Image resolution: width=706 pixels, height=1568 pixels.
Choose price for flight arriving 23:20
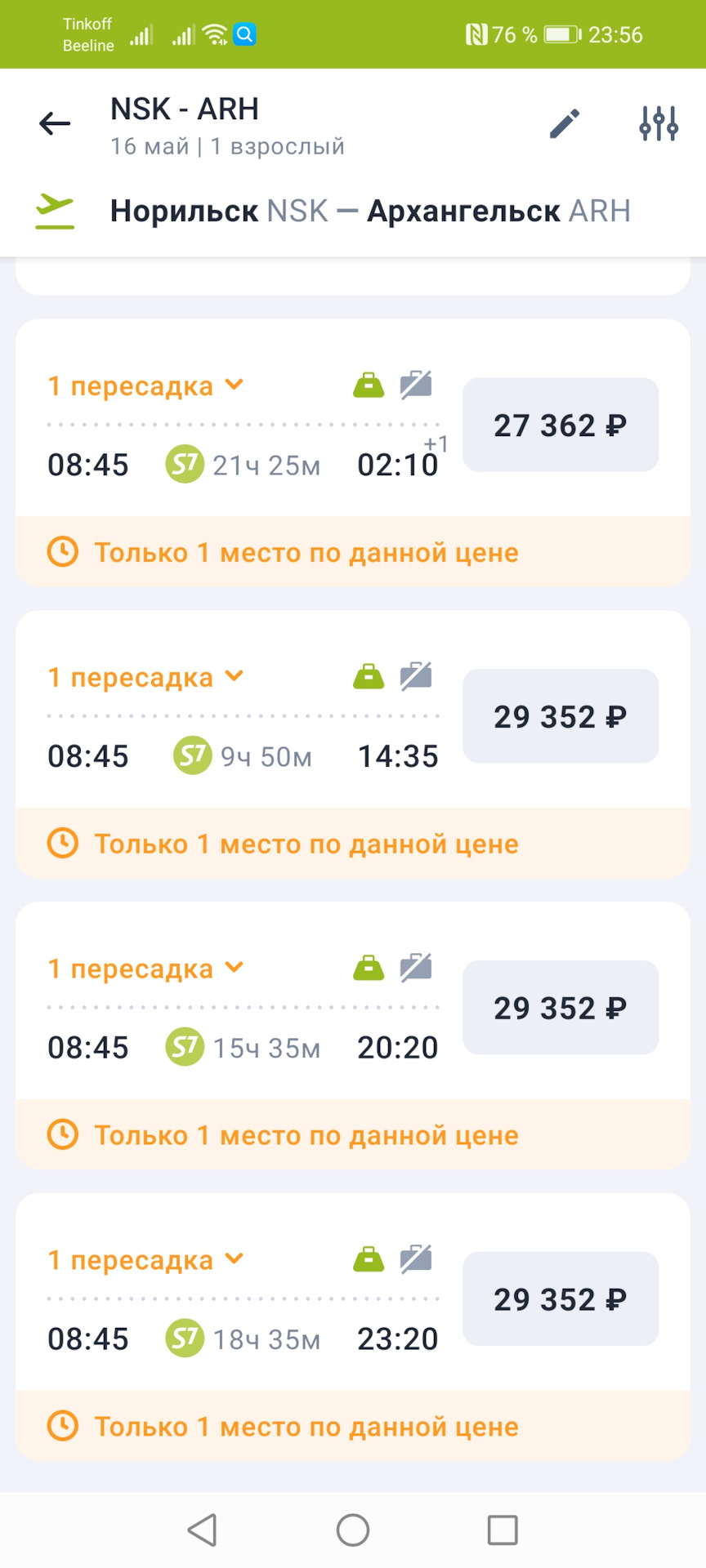(x=561, y=1299)
